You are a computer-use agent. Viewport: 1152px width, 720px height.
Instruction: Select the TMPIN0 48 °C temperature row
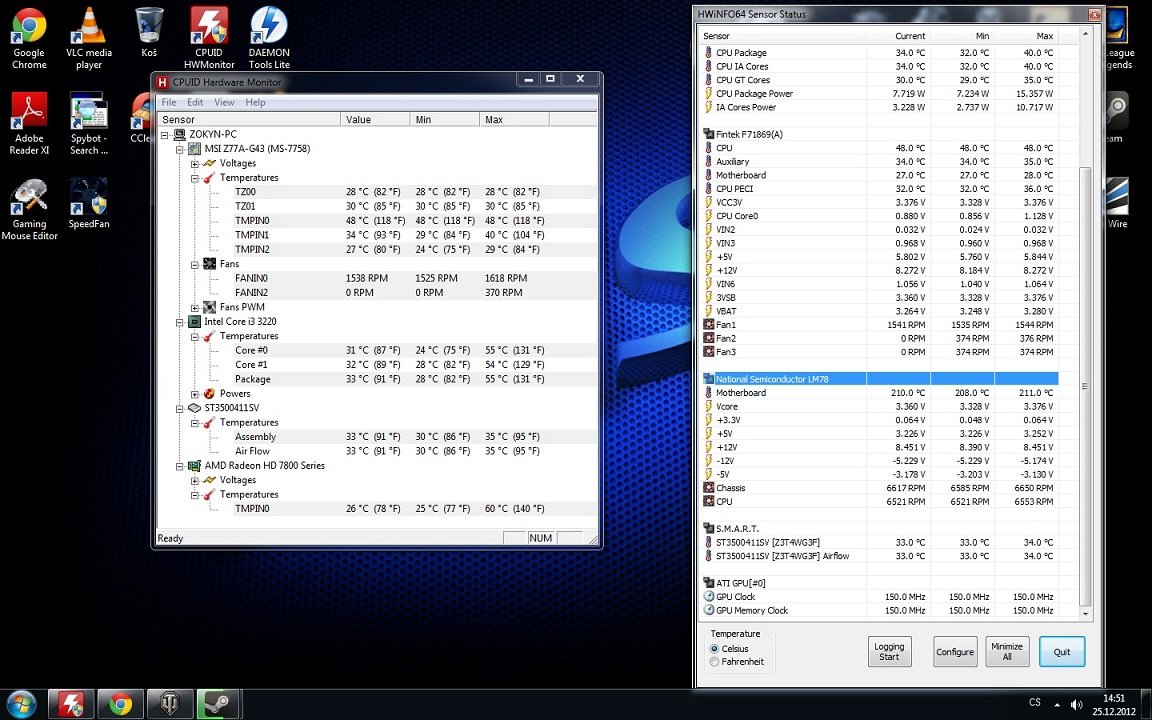[x=415, y=221]
